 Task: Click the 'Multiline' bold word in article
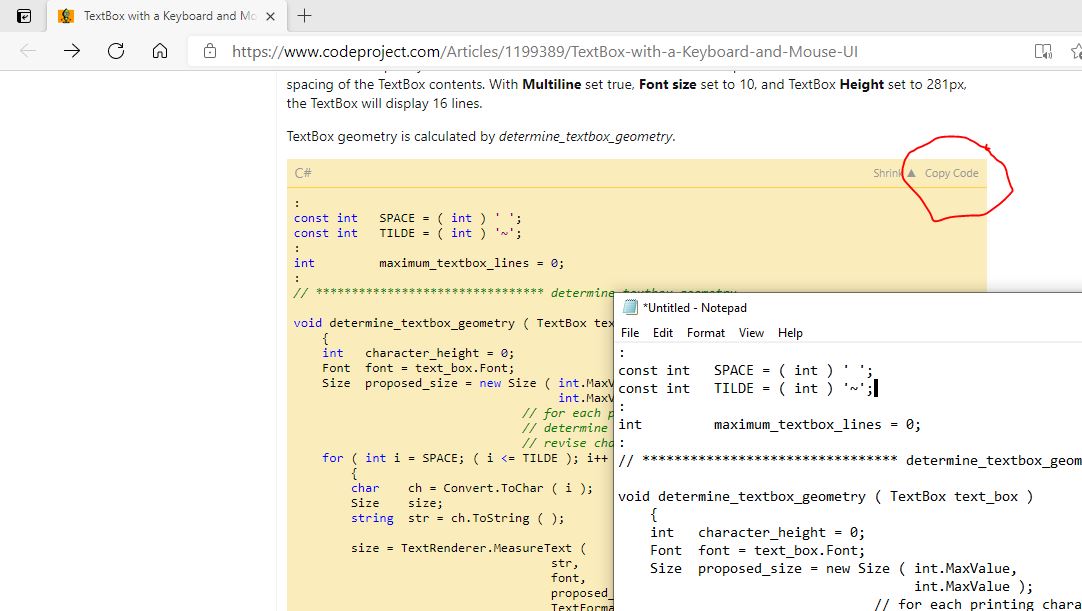551,84
